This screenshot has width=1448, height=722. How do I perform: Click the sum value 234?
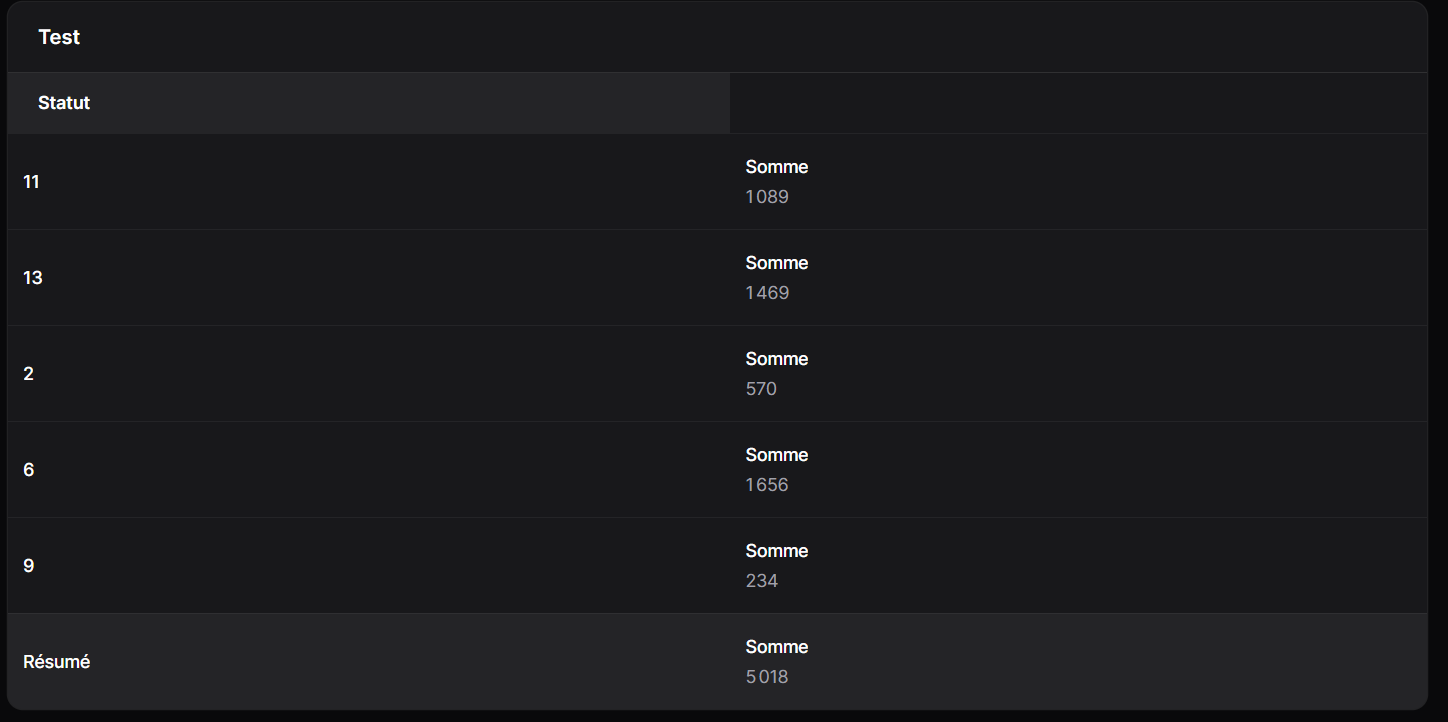pos(762,581)
